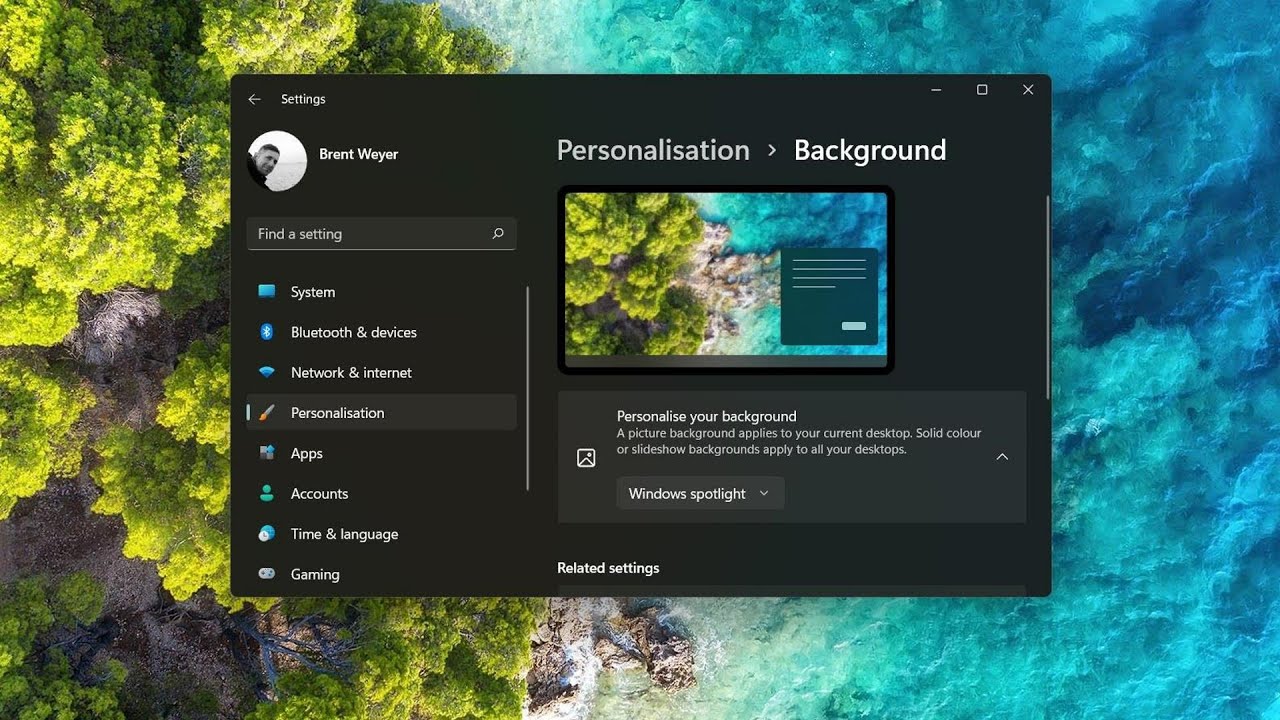The width and height of the screenshot is (1280, 720).
Task: Click the Brent Weyer account name
Action: click(358, 154)
